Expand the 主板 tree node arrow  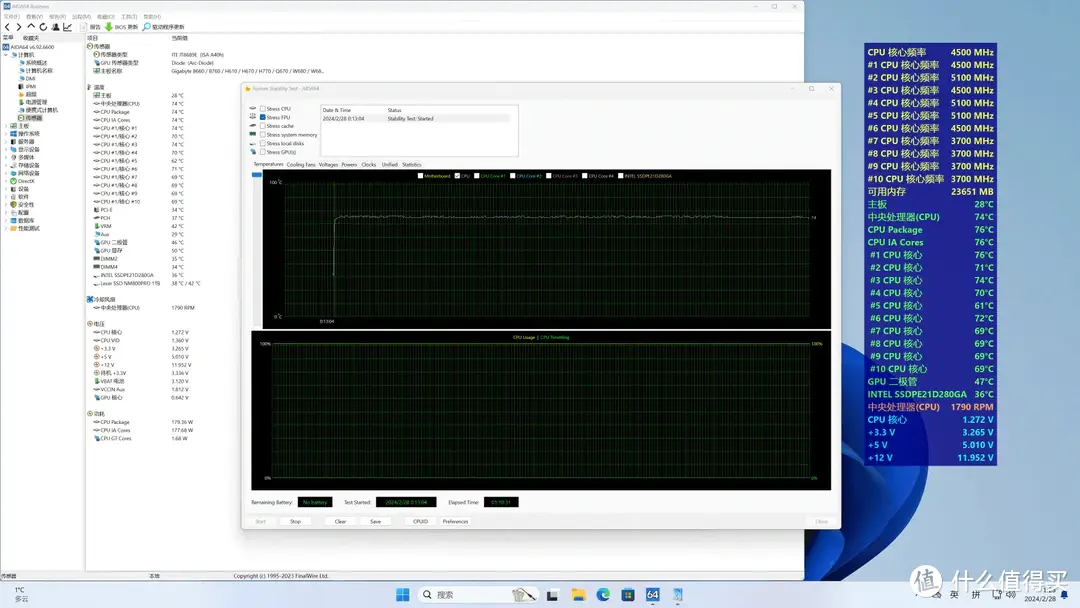(x=6, y=126)
